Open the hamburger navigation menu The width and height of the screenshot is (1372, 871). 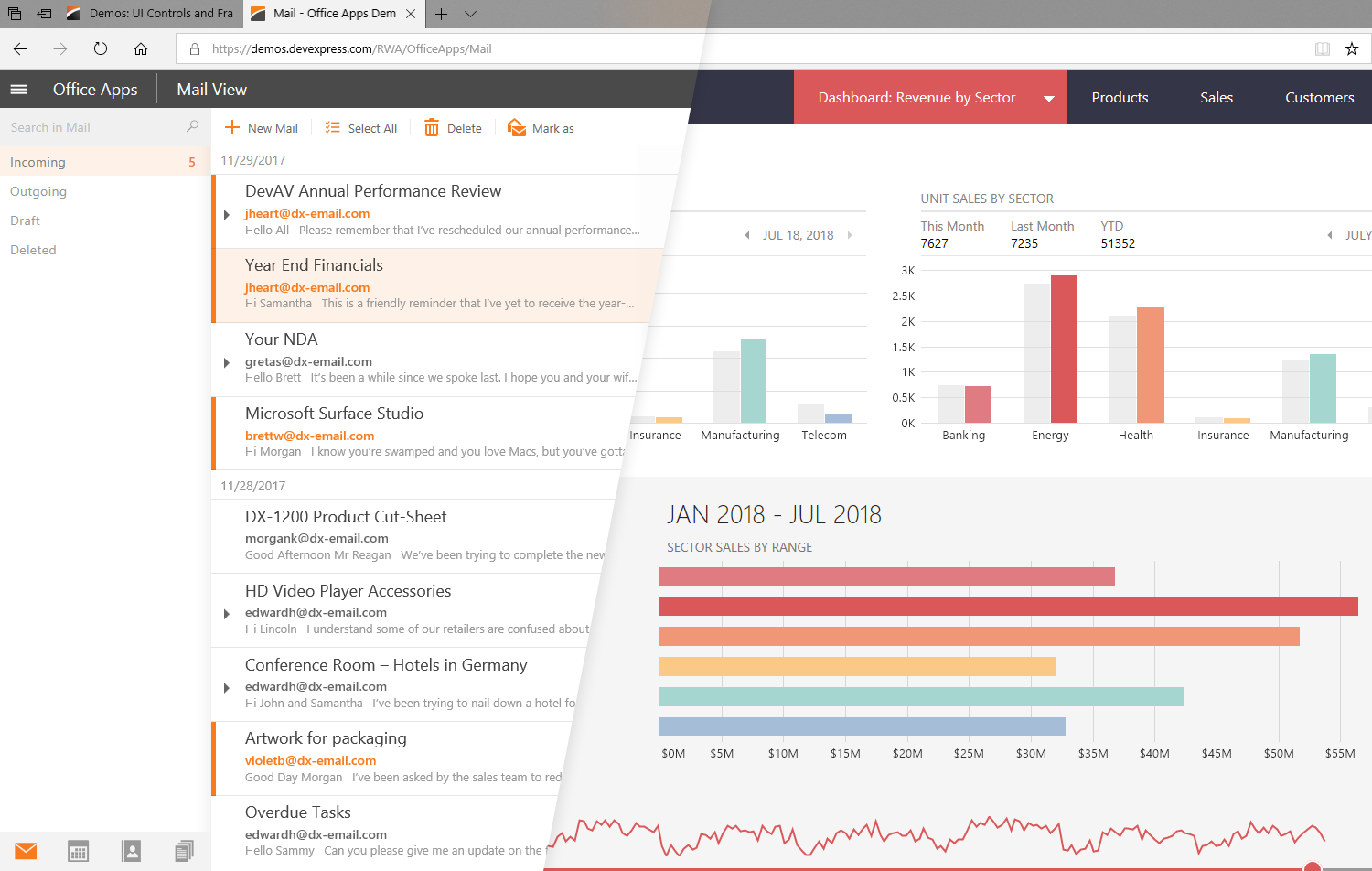pos(18,89)
